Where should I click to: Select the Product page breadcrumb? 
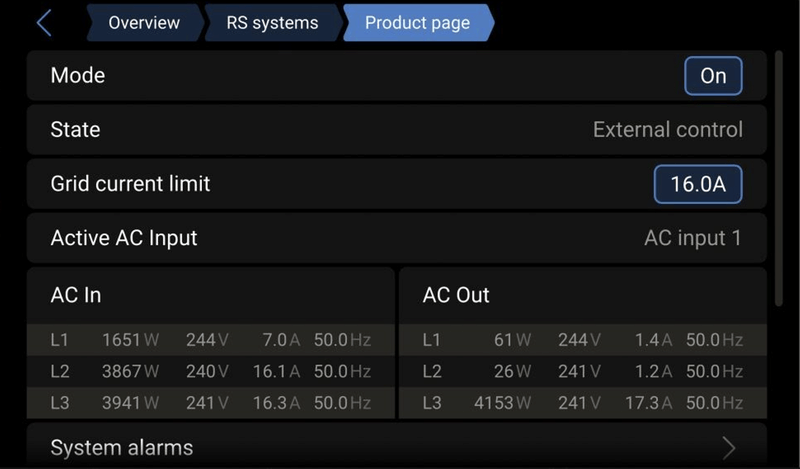417,23
